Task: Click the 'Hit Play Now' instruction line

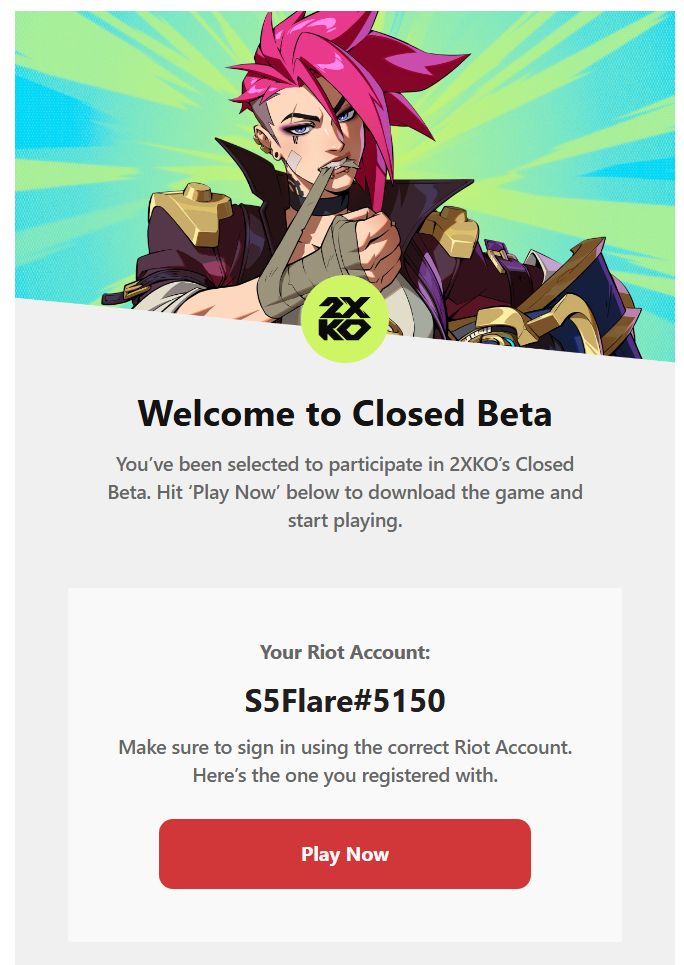Action: coord(344,493)
